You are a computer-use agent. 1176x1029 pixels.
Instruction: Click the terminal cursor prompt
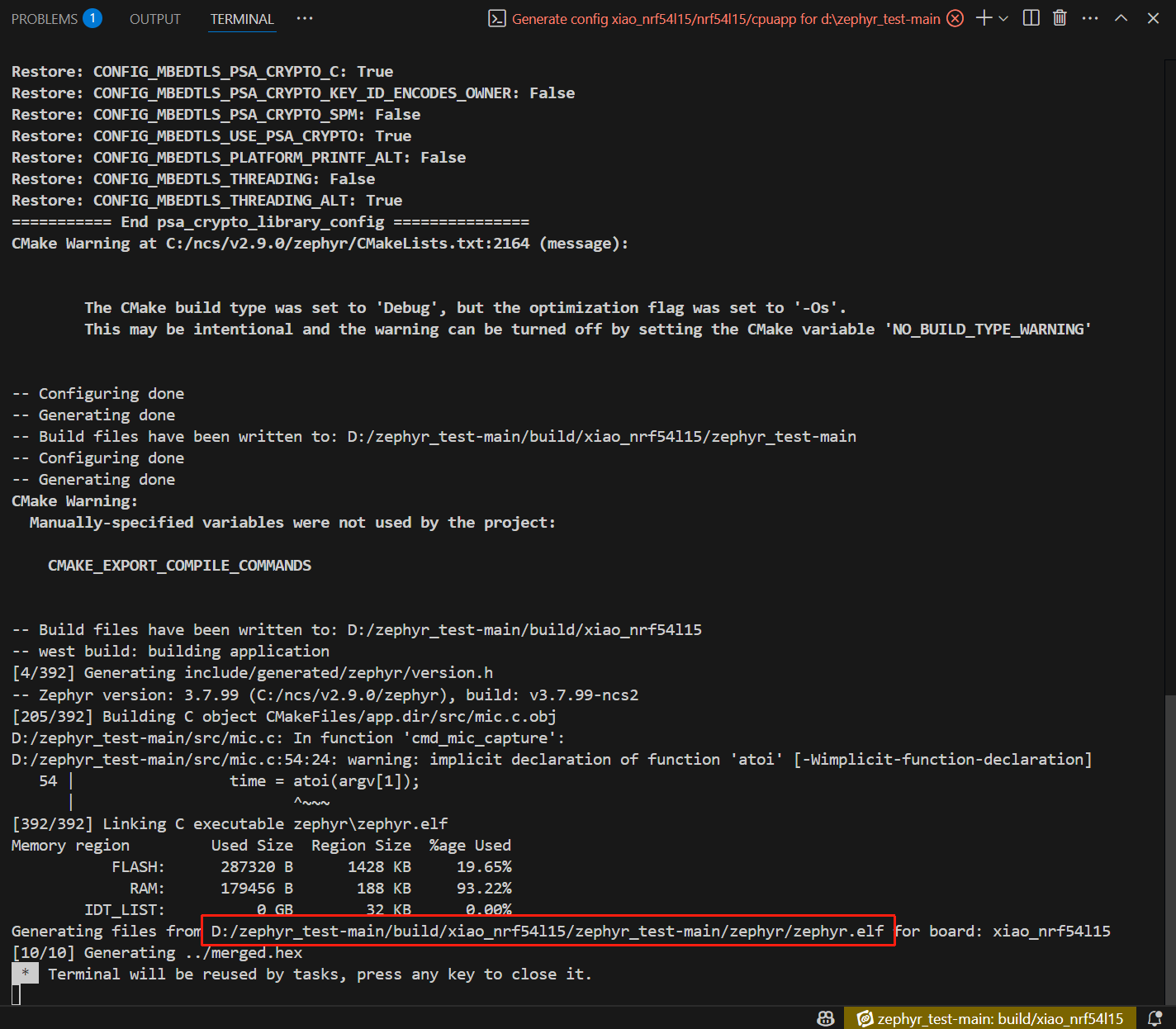16,995
